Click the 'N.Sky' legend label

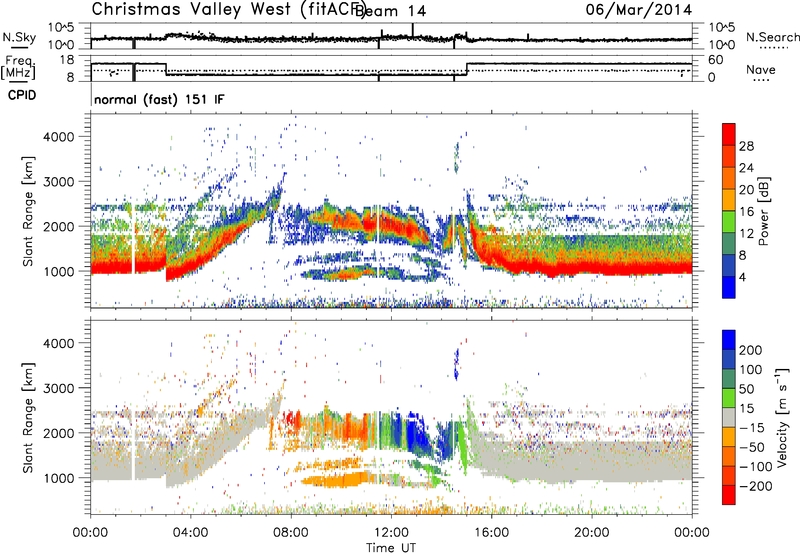point(19,38)
